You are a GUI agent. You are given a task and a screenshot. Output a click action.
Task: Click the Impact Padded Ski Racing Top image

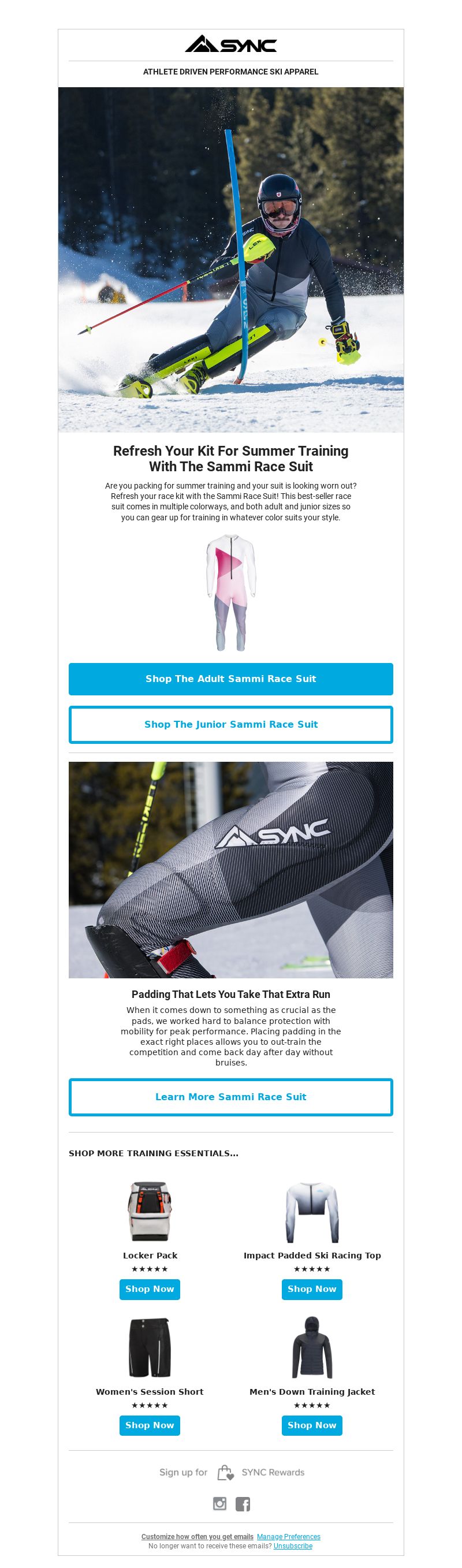[312, 1212]
